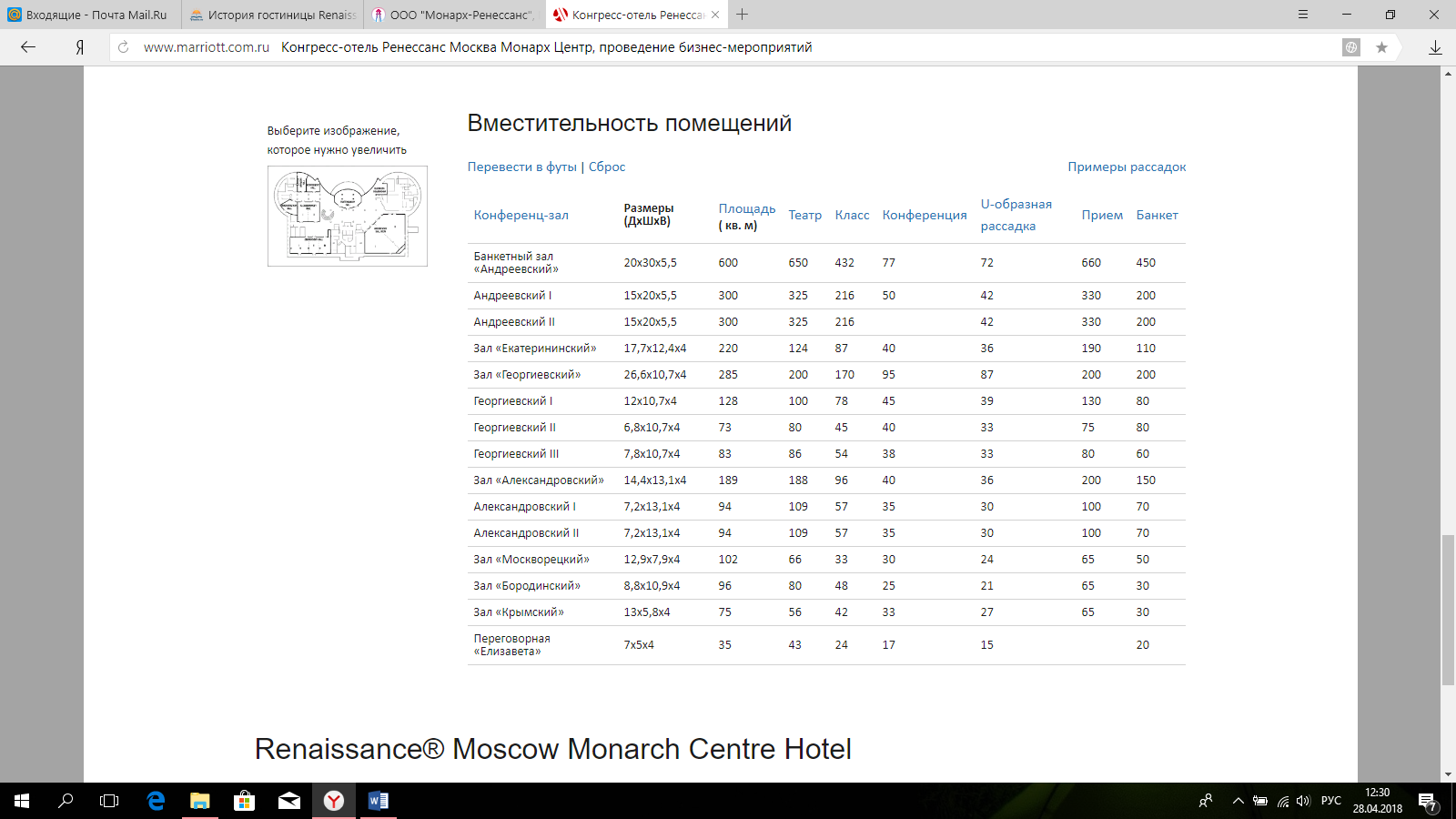This screenshot has height=819, width=1456.
Task: Click the Конференция column header
Action: [925, 215]
